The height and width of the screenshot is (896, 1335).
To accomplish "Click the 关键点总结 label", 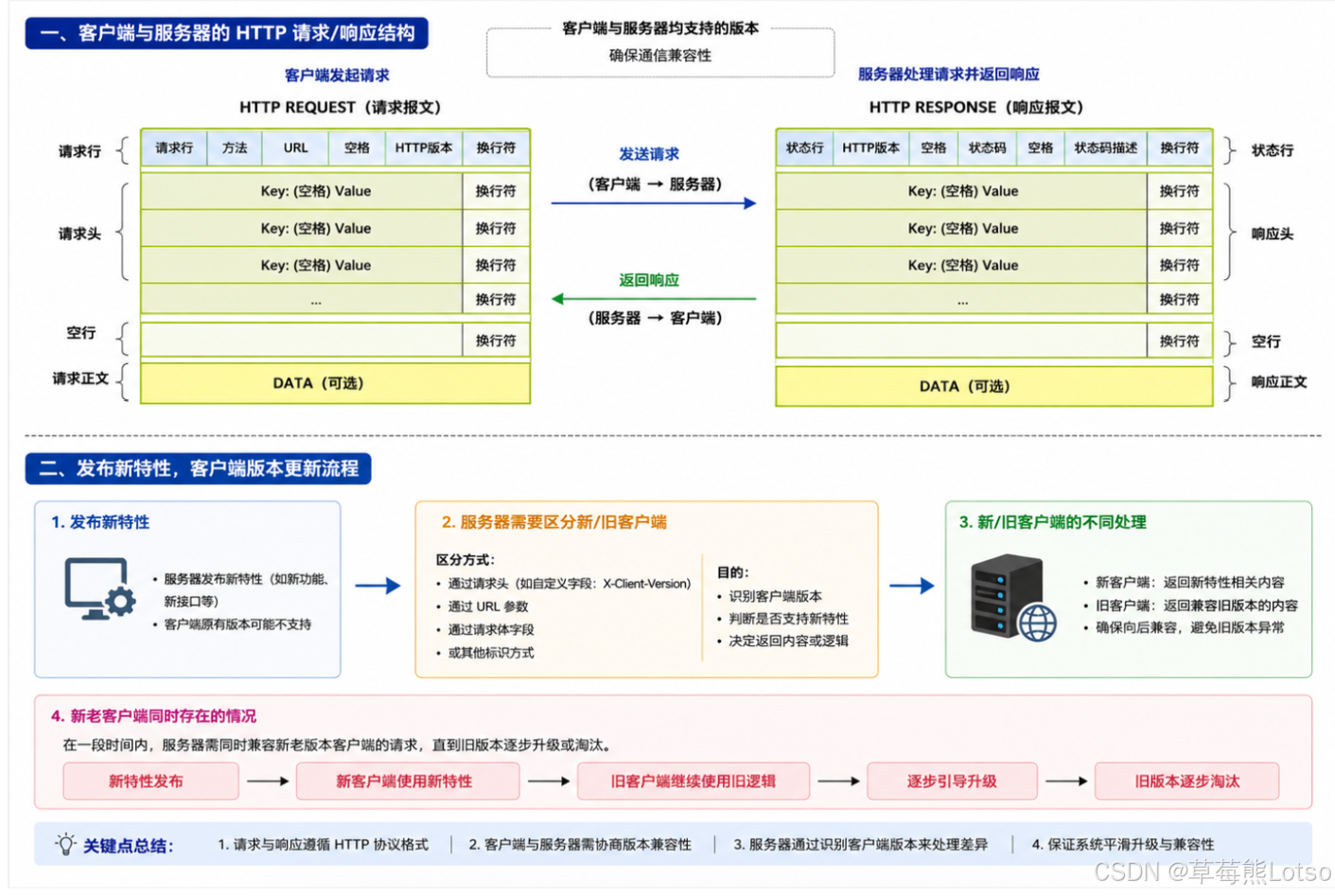I will (128, 846).
